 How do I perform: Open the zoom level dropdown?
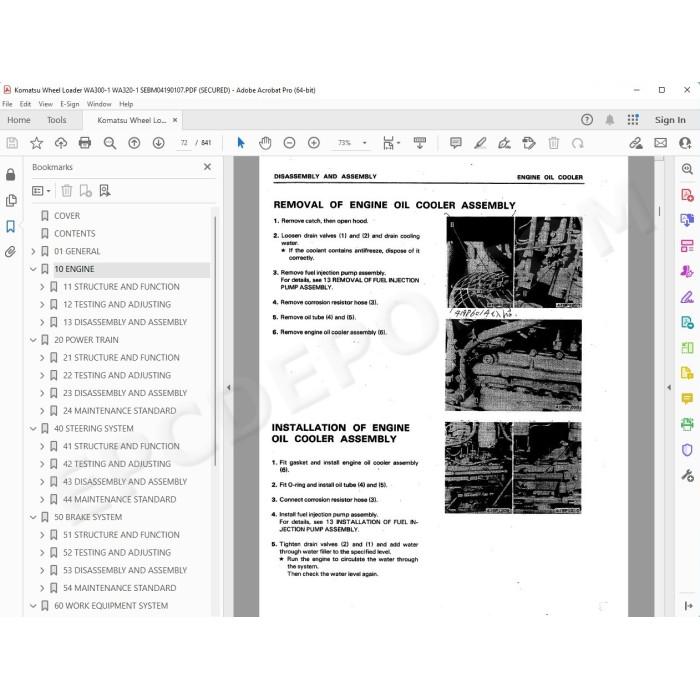pos(365,143)
